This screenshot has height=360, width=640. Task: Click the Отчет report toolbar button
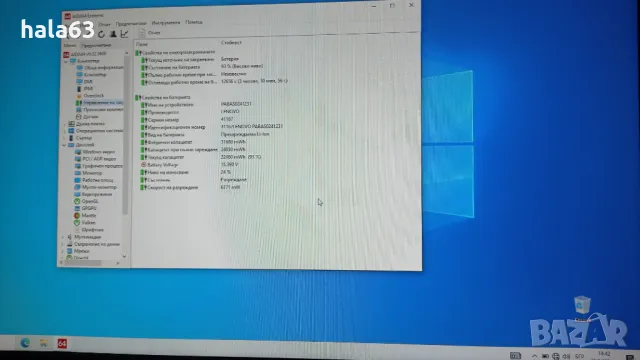point(150,33)
